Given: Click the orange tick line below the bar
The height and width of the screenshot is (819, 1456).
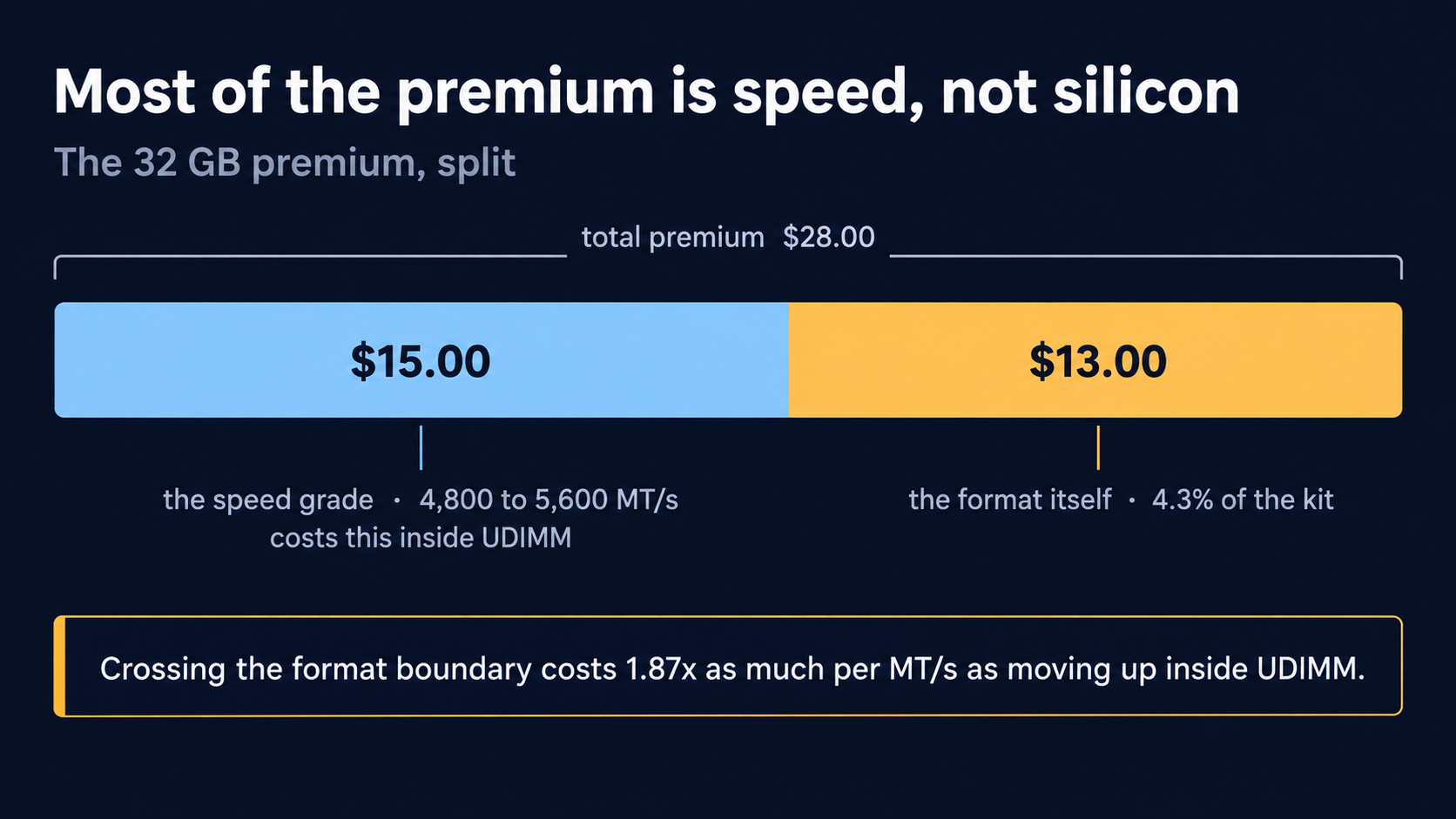Looking at the screenshot, I should pyautogui.click(x=1098, y=447).
